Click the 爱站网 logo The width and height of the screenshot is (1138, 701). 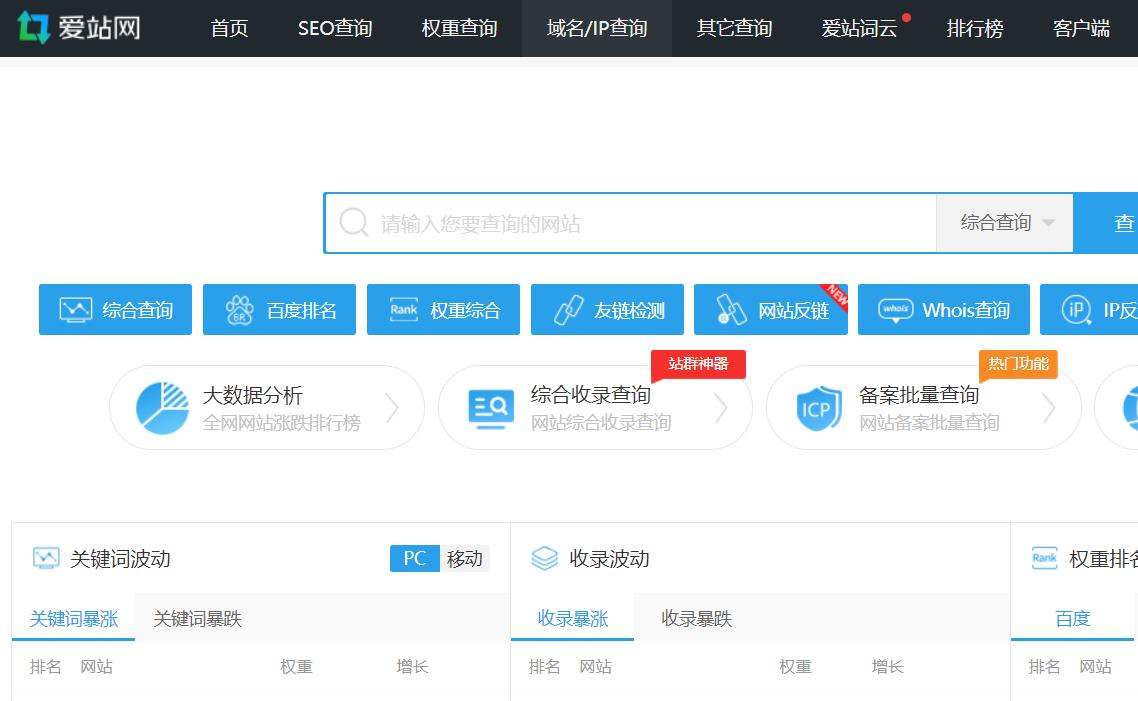(80, 28)
